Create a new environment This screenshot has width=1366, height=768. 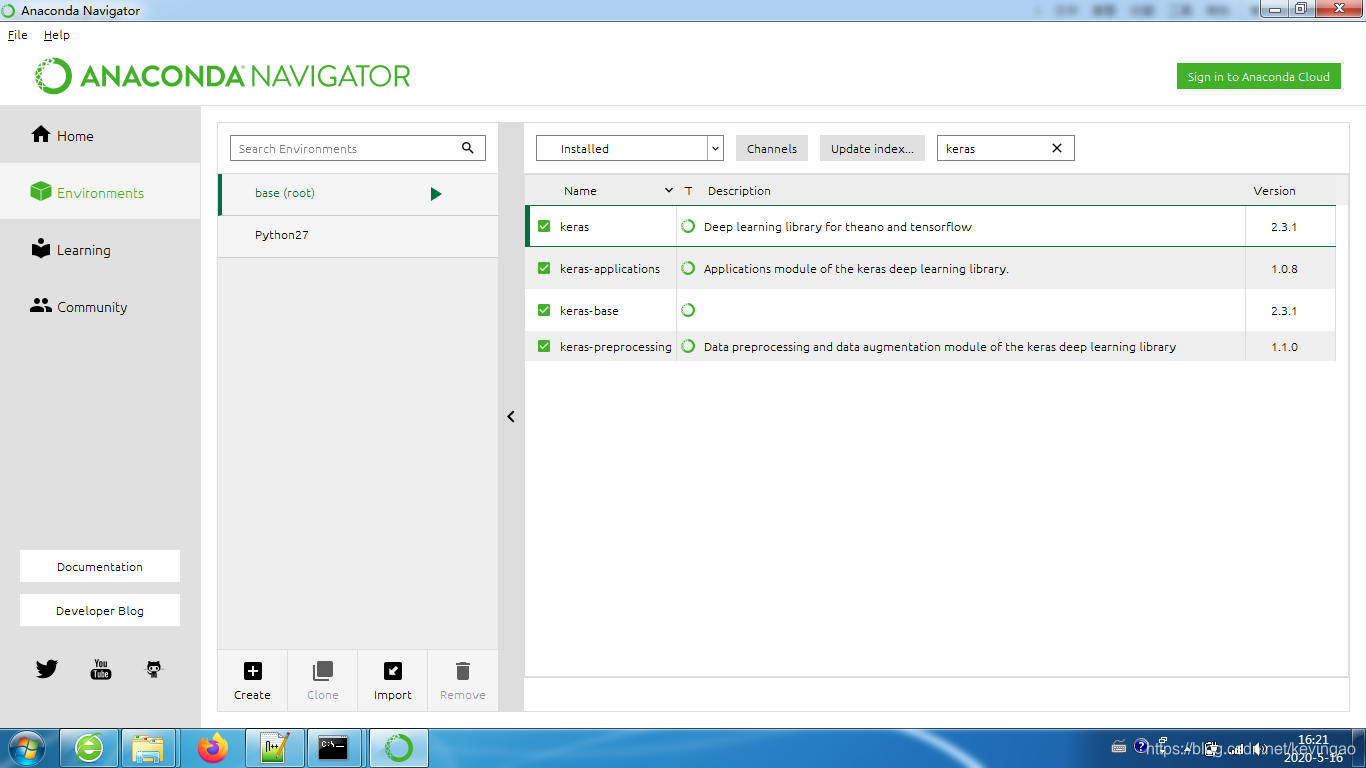(252, 680)
